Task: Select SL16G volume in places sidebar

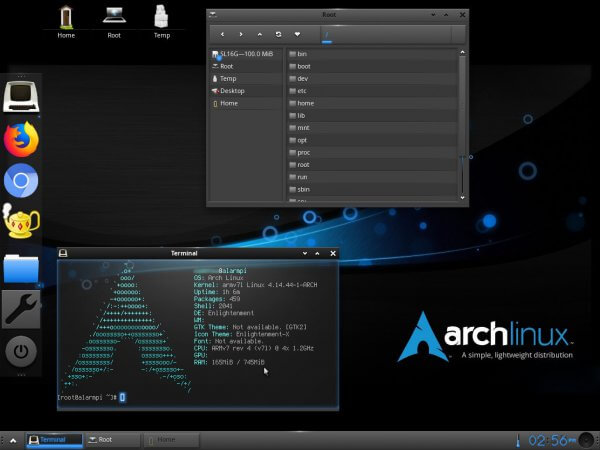Action: click(x=240, y=53)
